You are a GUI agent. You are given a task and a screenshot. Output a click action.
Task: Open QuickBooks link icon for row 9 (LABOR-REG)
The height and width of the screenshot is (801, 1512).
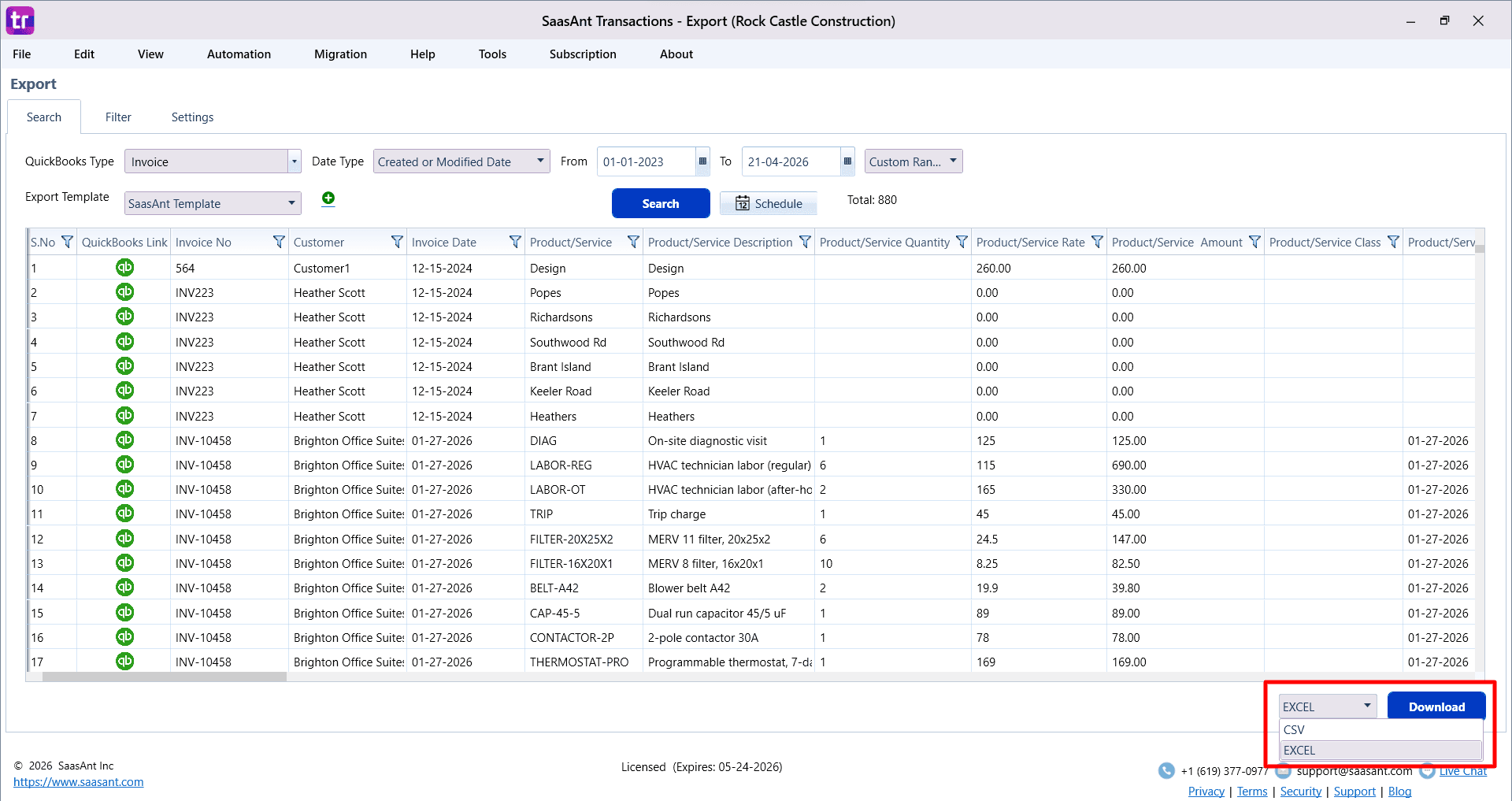(x=124, y=465)
